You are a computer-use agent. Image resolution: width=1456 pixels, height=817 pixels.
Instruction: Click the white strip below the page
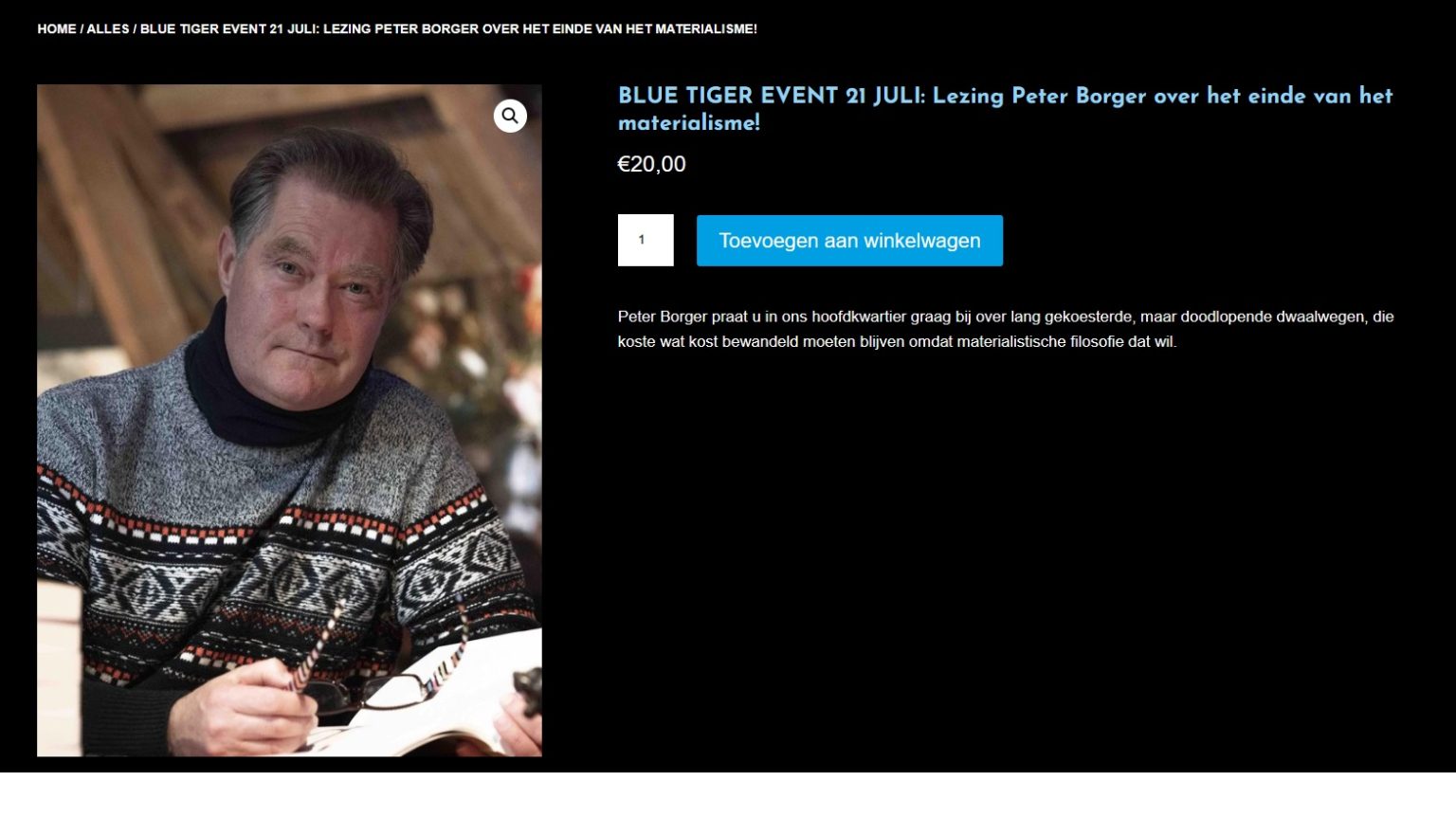(x=728, y=795)
